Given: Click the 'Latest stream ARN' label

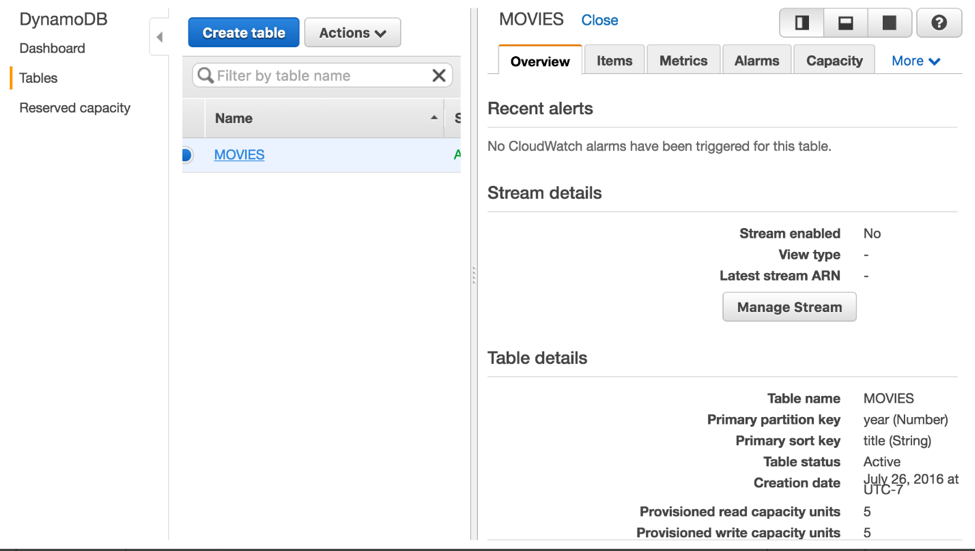Looking at the screenshot, I should coord(780,276).
